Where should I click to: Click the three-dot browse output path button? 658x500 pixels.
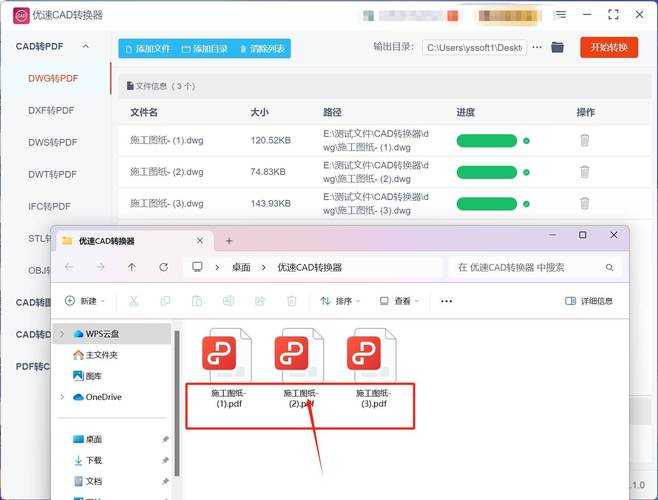point(537,48)
